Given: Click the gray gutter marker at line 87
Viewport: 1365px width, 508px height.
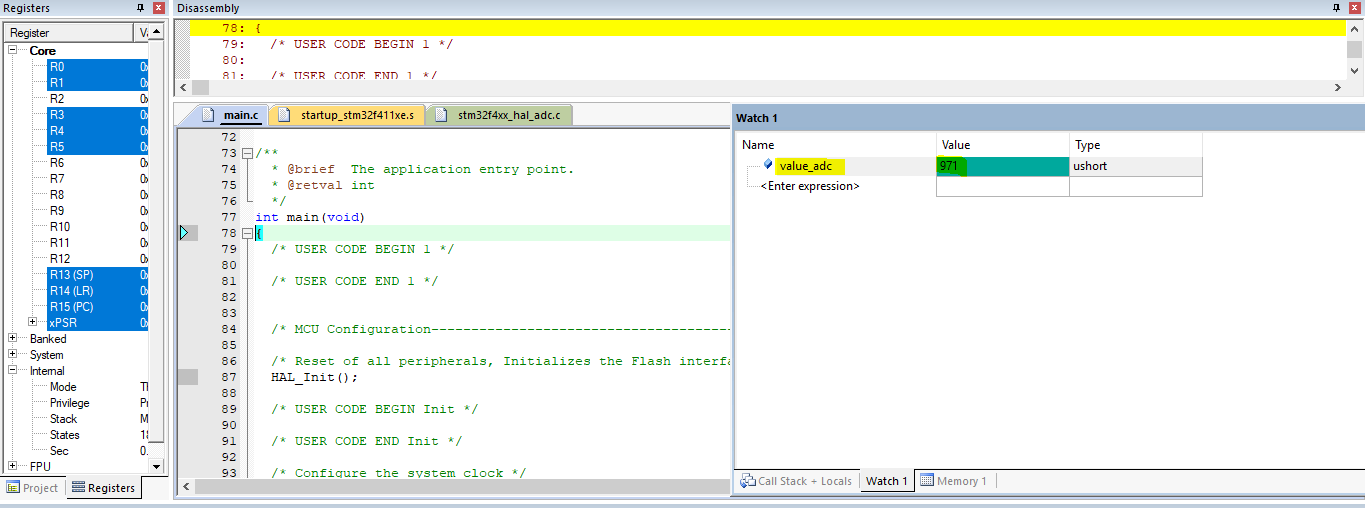Looking at the screenshot, I should pyautogui.click(x=187, y=377).
